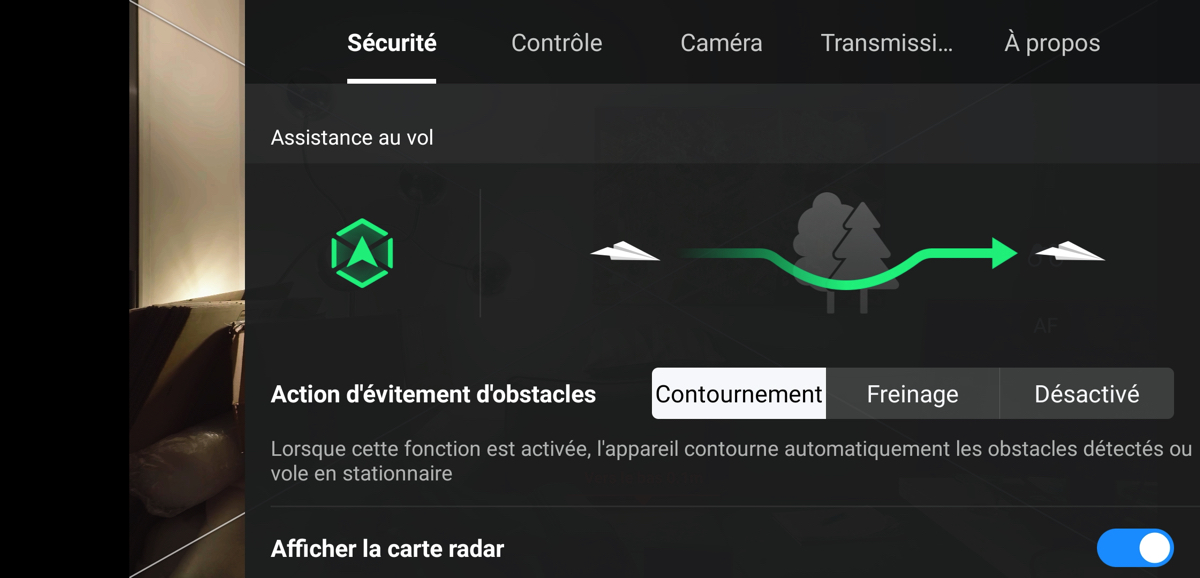
Task: Open the Transmissi... tab
Action: point(887,43)
